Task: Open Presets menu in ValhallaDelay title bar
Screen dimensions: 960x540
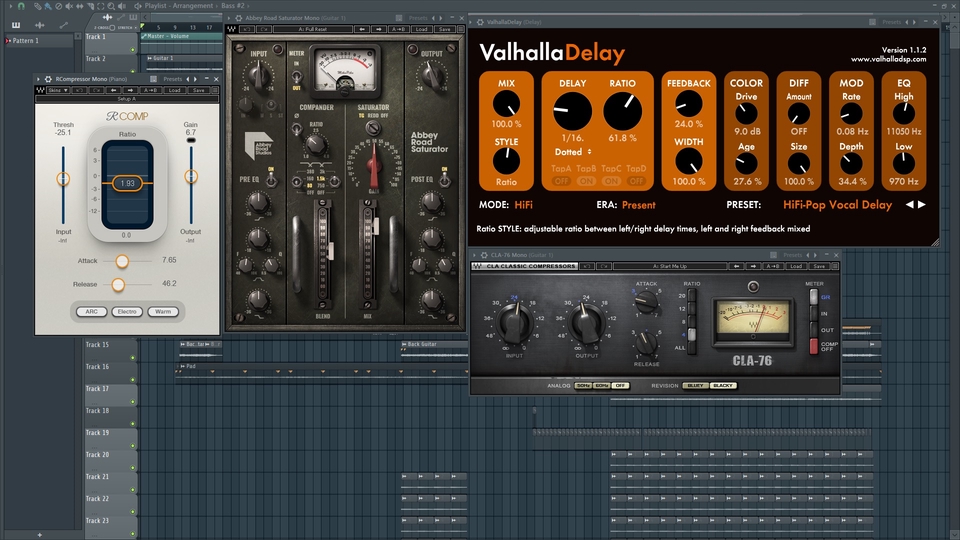Action: click(x=891, y=22)
